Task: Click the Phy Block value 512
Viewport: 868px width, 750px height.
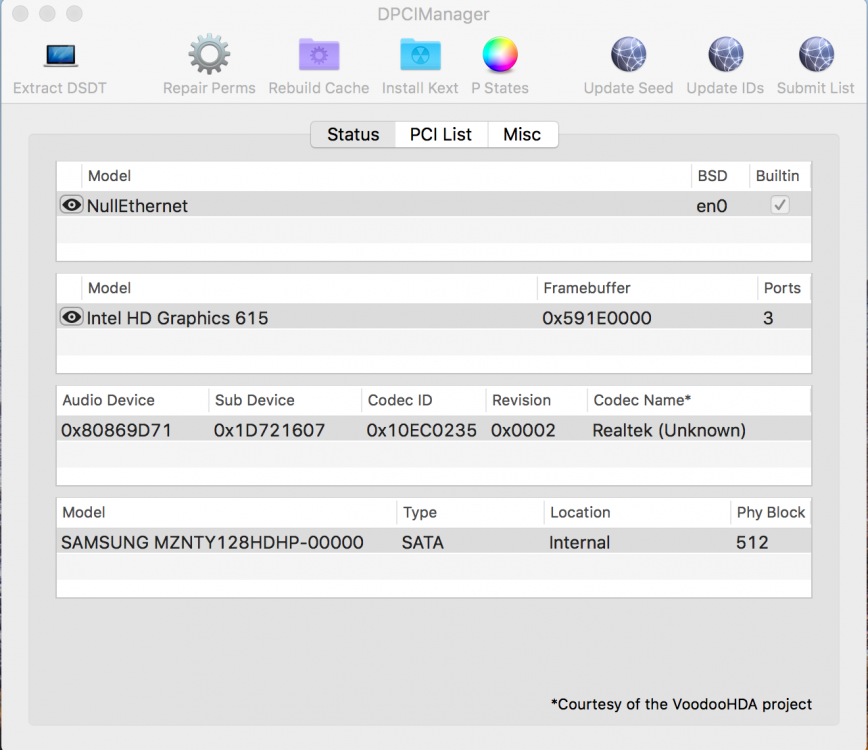Action: pos(752,542)
